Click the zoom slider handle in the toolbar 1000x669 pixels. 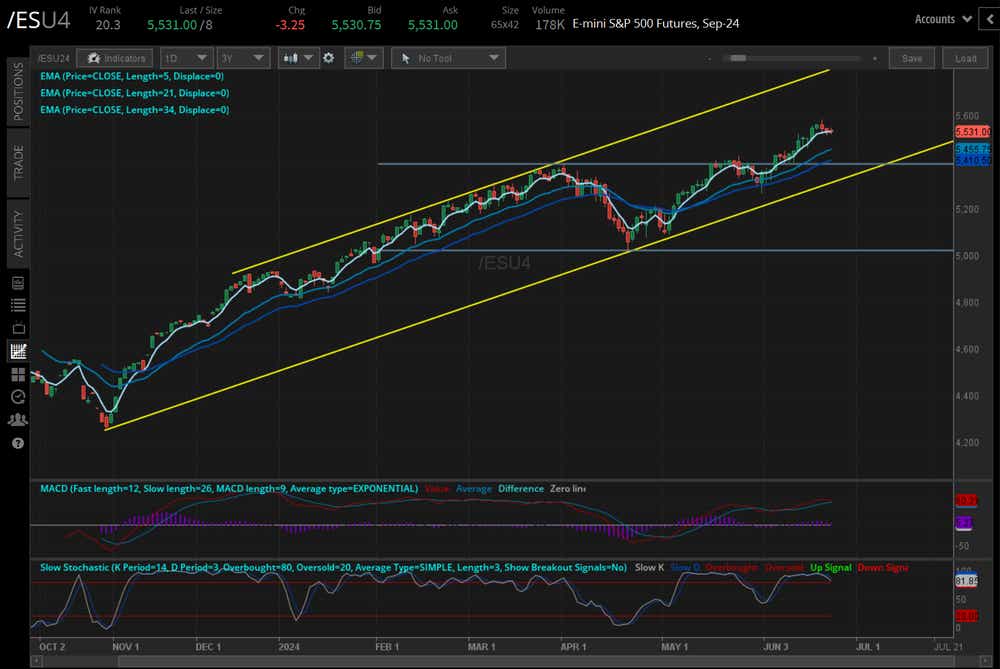pyautogui.click(x=738, y=58)
